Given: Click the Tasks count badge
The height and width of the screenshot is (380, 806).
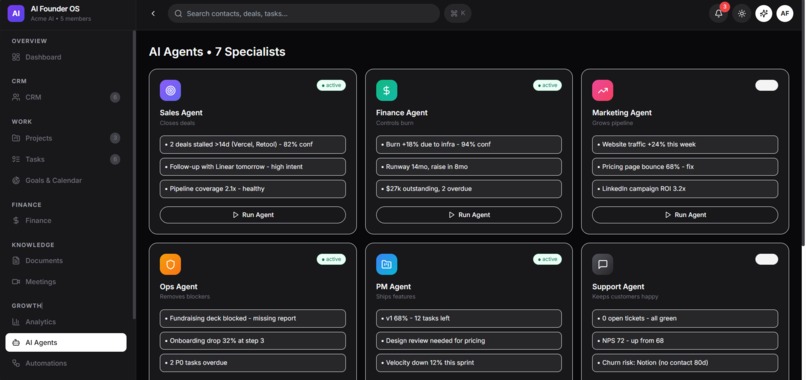Looking at the screenshot, I should coord(115,159).
